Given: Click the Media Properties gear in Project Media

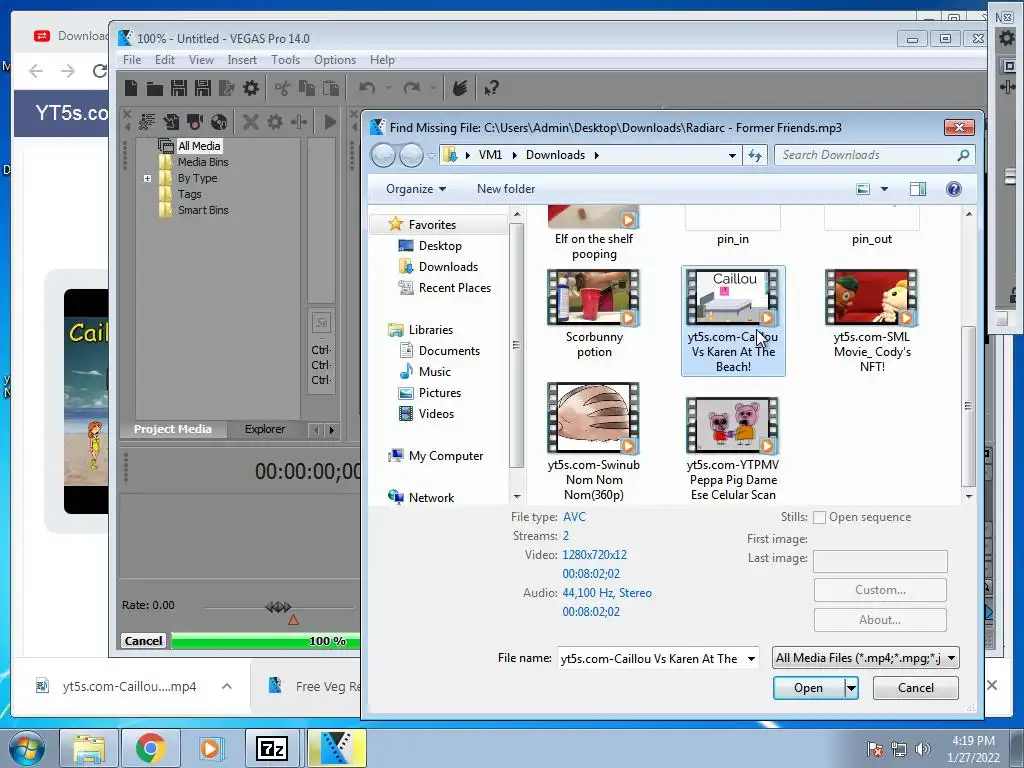Looking at the screenshot, I should pos(275,121).
